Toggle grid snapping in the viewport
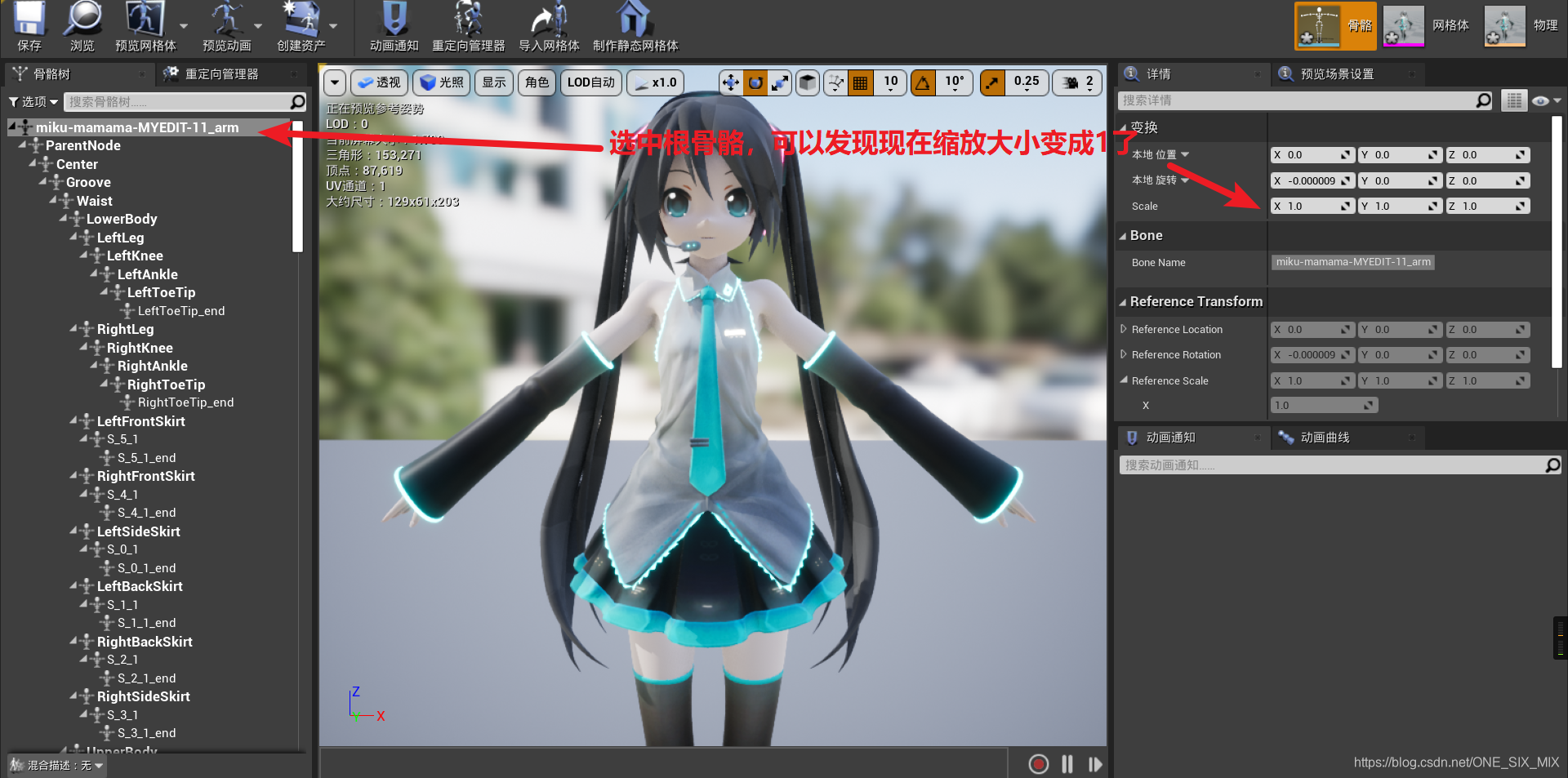The width and height of the screenshot is (1568, 778). (860, 82)
